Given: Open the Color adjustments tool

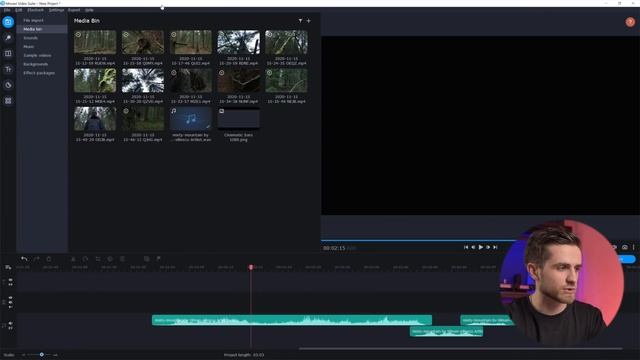Looking at the screenshot, I should (x=110, y=259).
